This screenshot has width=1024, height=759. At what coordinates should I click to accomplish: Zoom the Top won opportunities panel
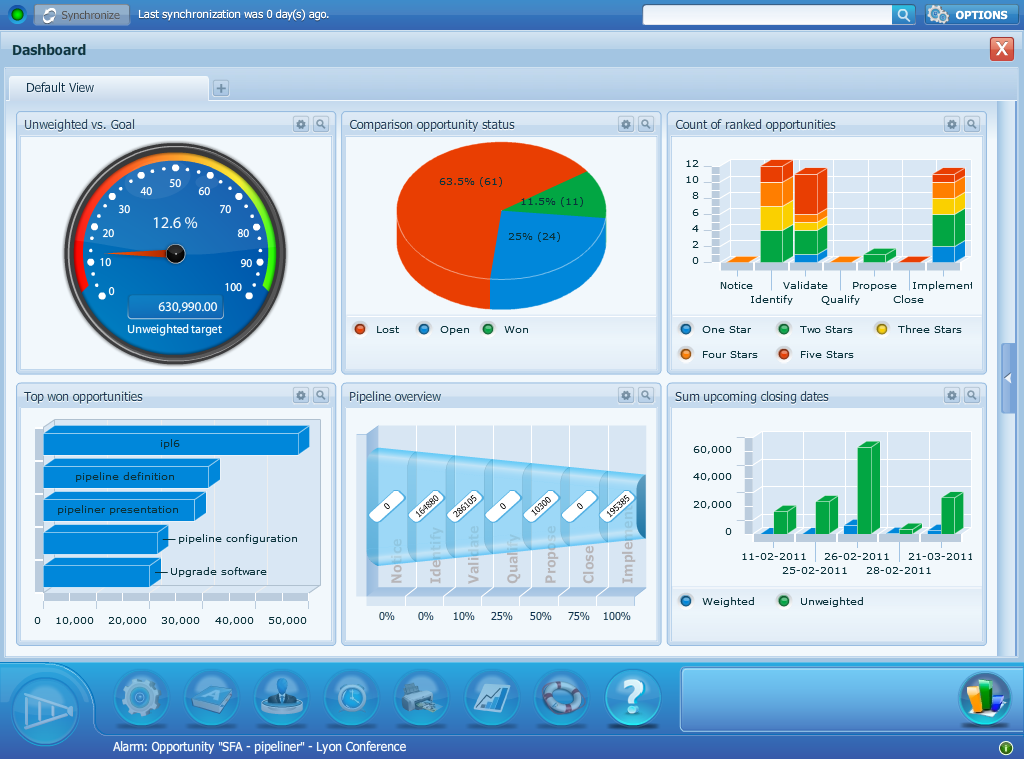click(x=321, y=395)
